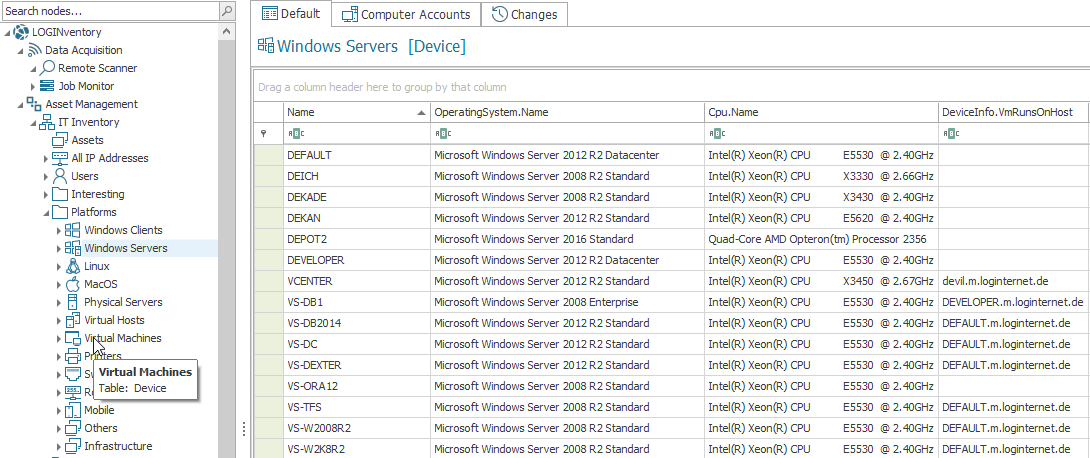Click the Data Acquisition signal icon
Image resolution: width=1090 pixels, height=458 pixels.
tap(34, 50)
